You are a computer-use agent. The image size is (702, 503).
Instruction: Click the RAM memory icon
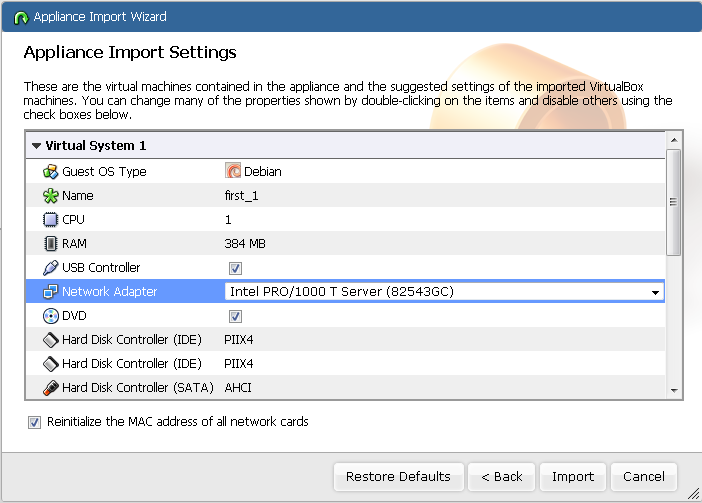[51, 243]
